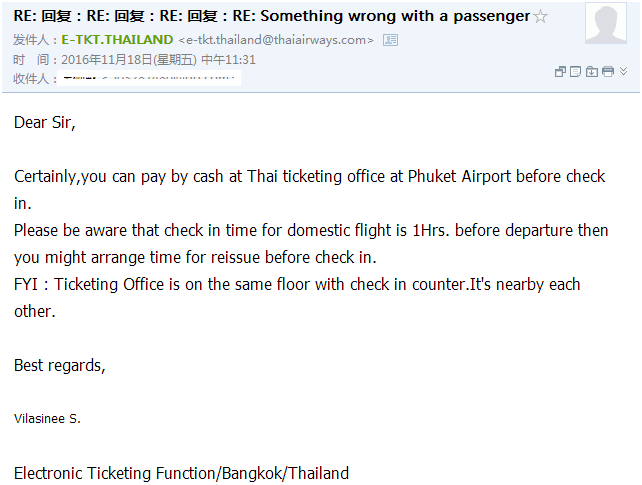Open email in new window icon
Viewport: 642px width, 485px height.
click(x=561, y=72)
